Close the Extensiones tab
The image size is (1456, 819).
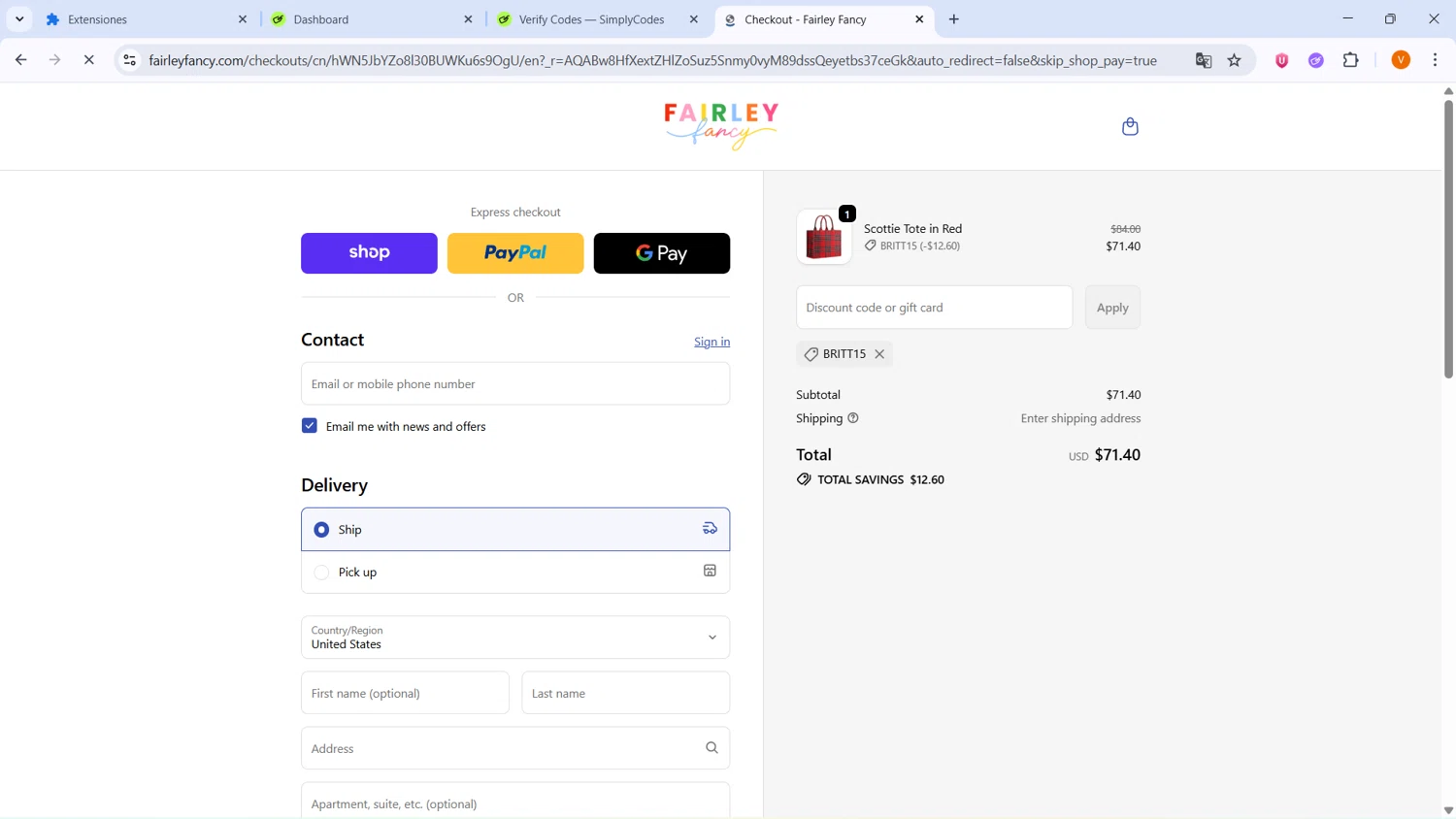click(243, 19)
